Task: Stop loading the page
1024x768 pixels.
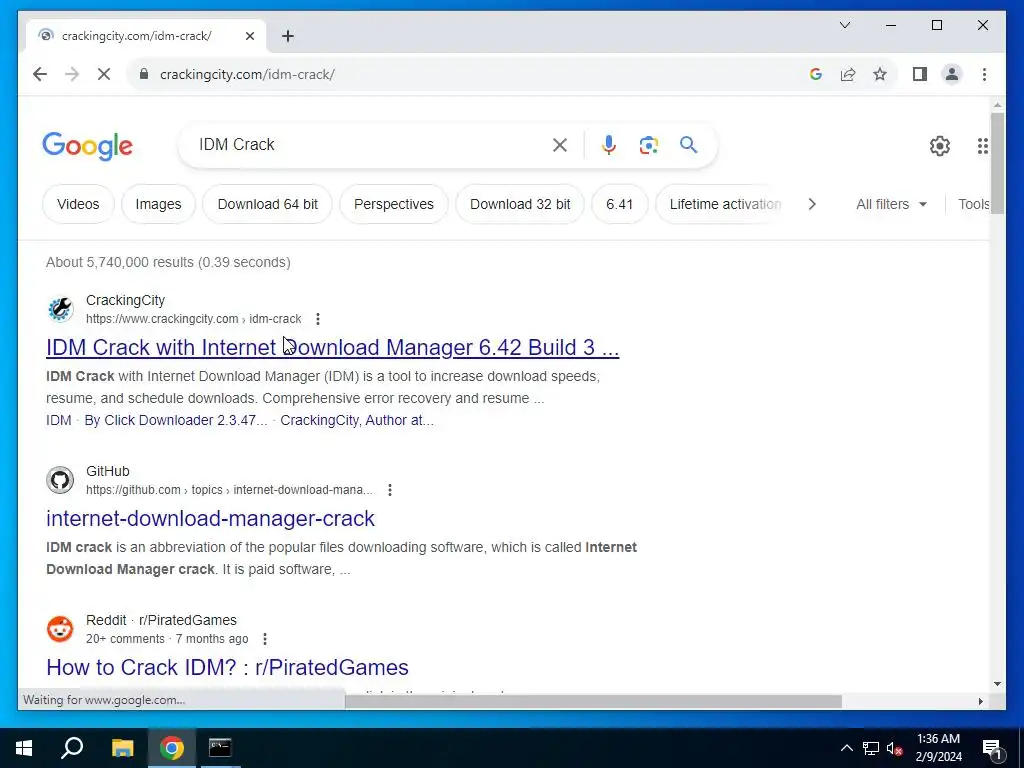Action: point(104,74)
